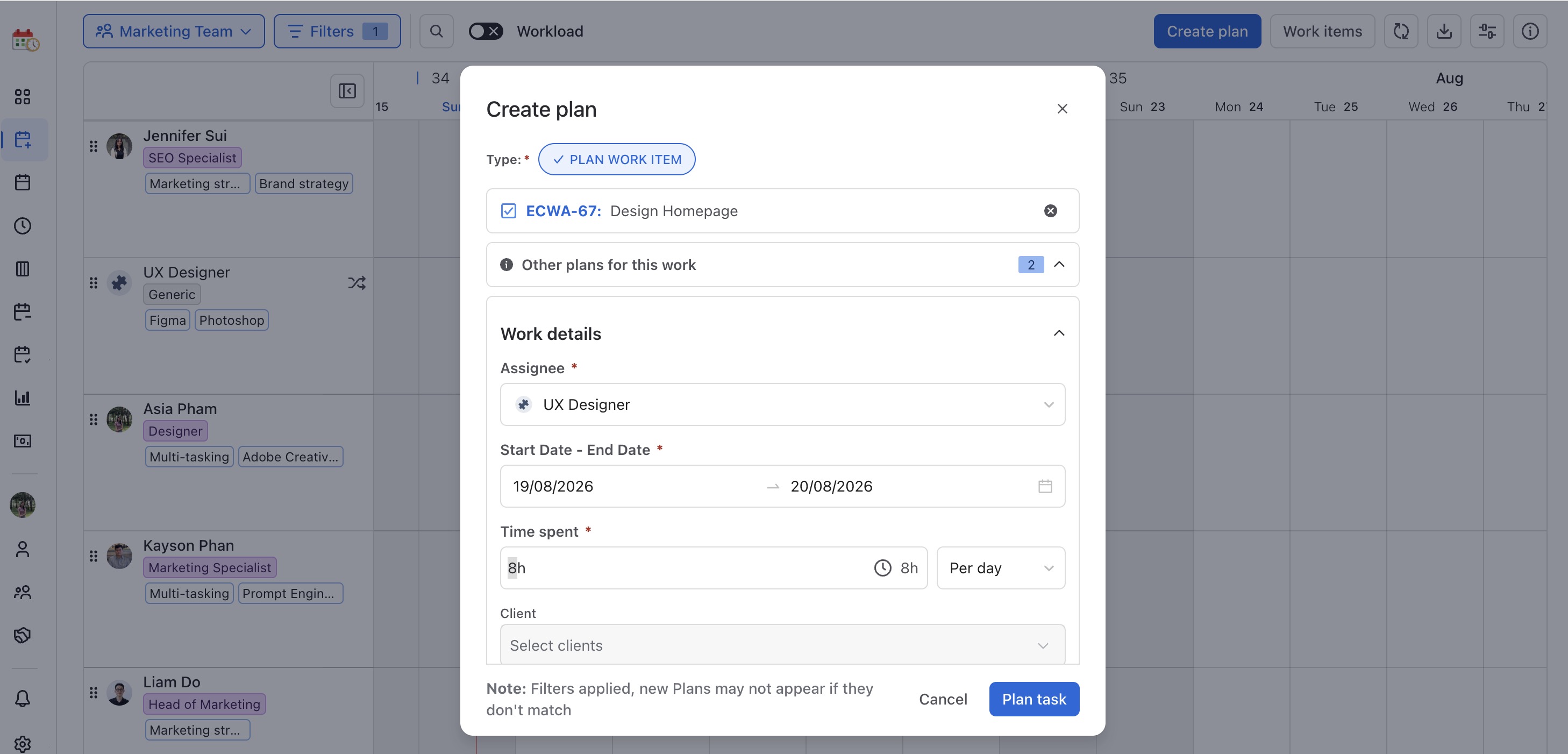Collapse Other plans for this work
Screen dimensions: 1568x754
1059,265
